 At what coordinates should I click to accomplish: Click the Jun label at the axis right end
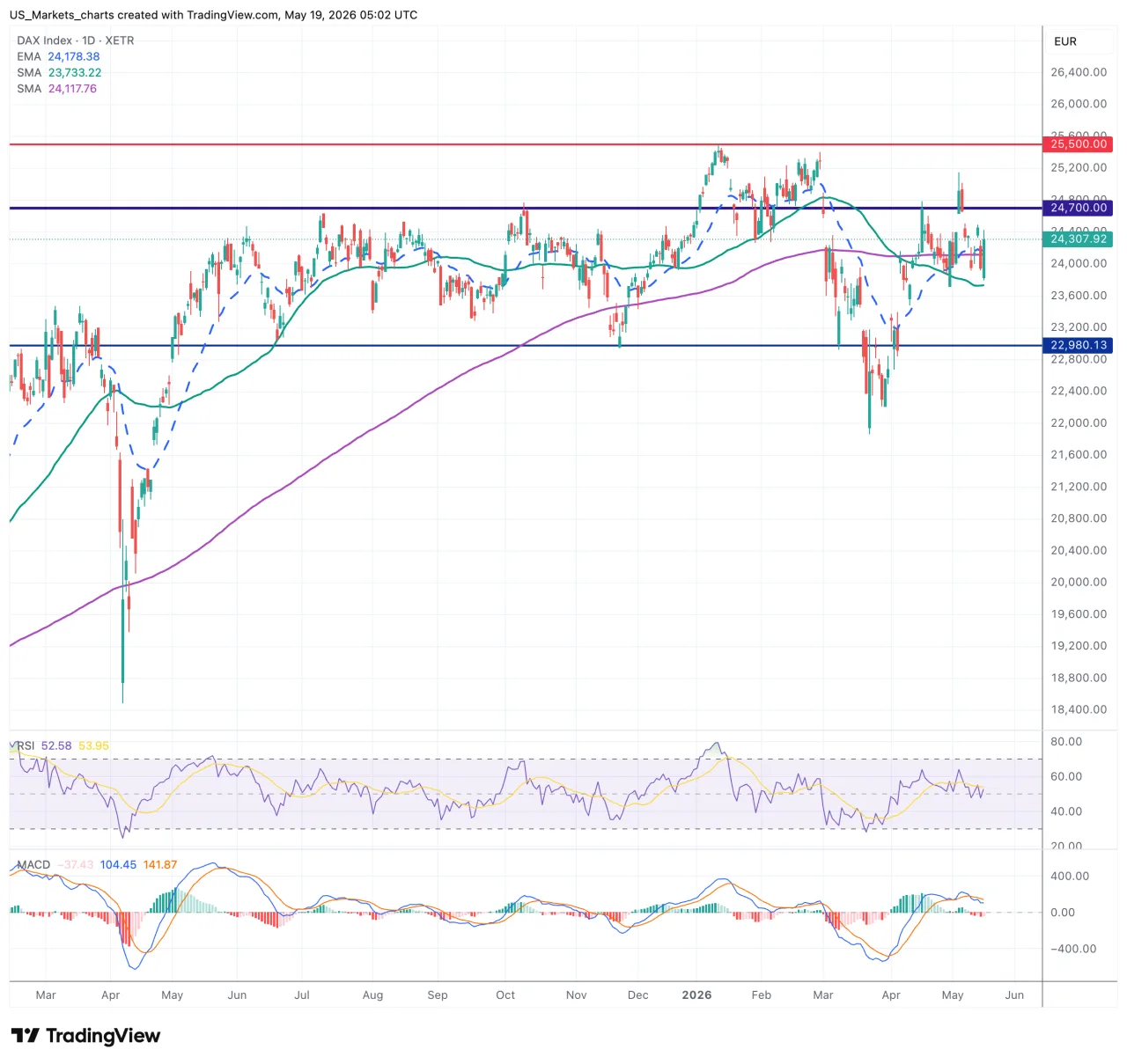click(1014, 994)
